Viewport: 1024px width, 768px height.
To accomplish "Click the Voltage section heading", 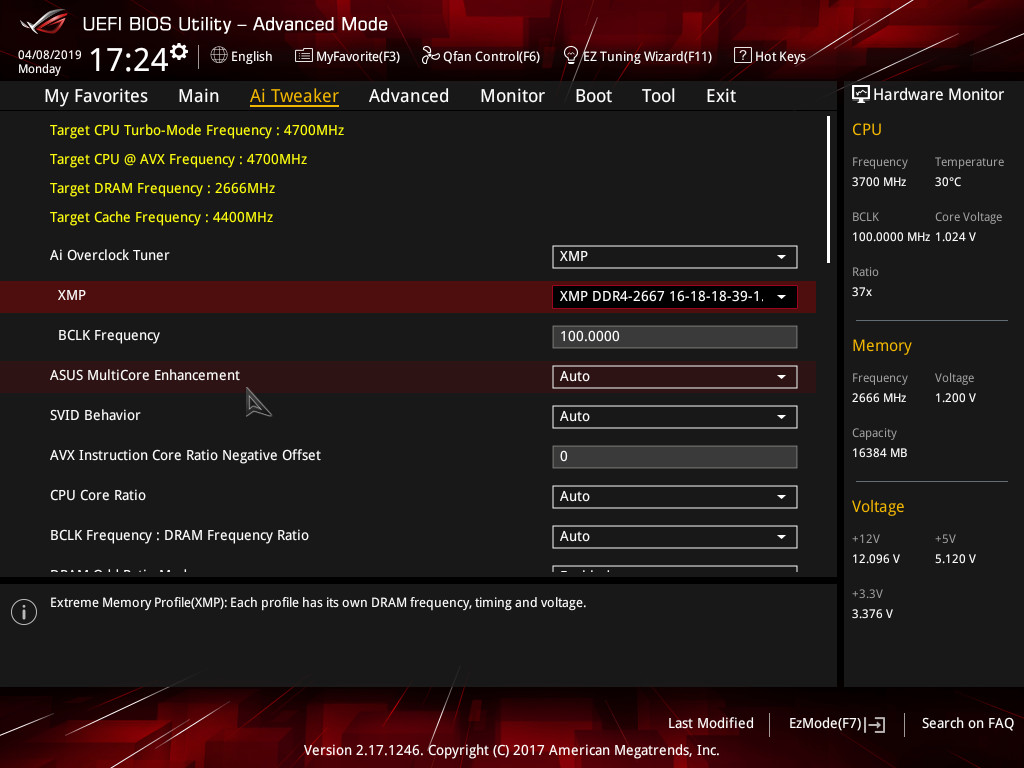I will point(878,507).
